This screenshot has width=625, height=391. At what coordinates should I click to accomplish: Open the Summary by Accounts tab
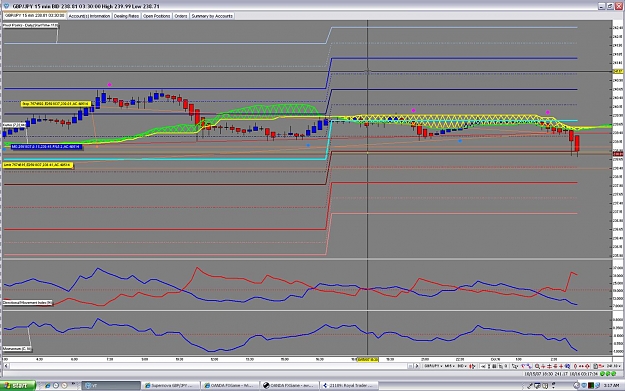[x=212, y=16]
